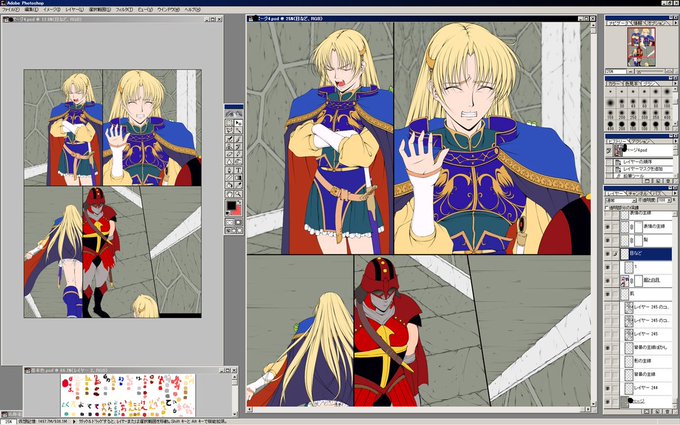Toggle the preserve transparency checkbox in Layers
The height and width of the screenshot is (425, 680).
[607, 208]
